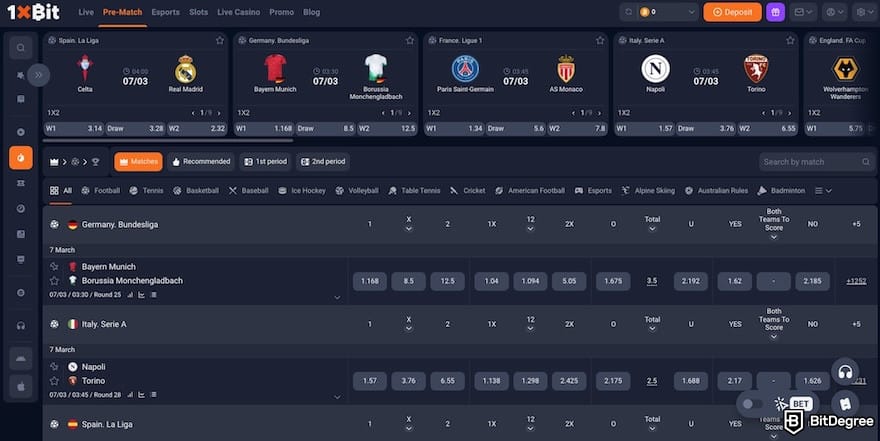The width and height of the screenshot is (880, 441).
Task: Star Torino as favorite
Action: 54,380
